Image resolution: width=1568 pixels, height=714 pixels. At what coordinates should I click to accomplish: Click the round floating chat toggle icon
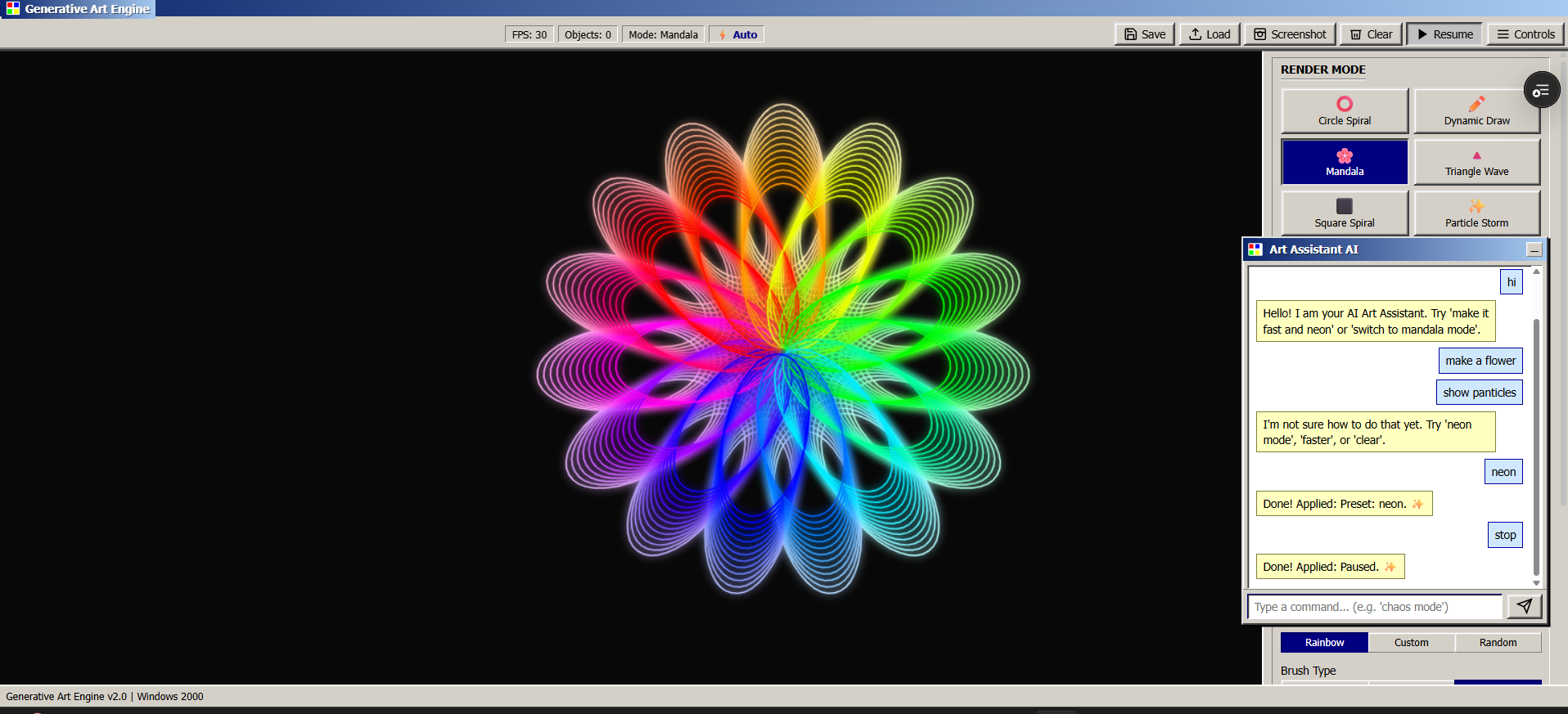(1542, 90)
